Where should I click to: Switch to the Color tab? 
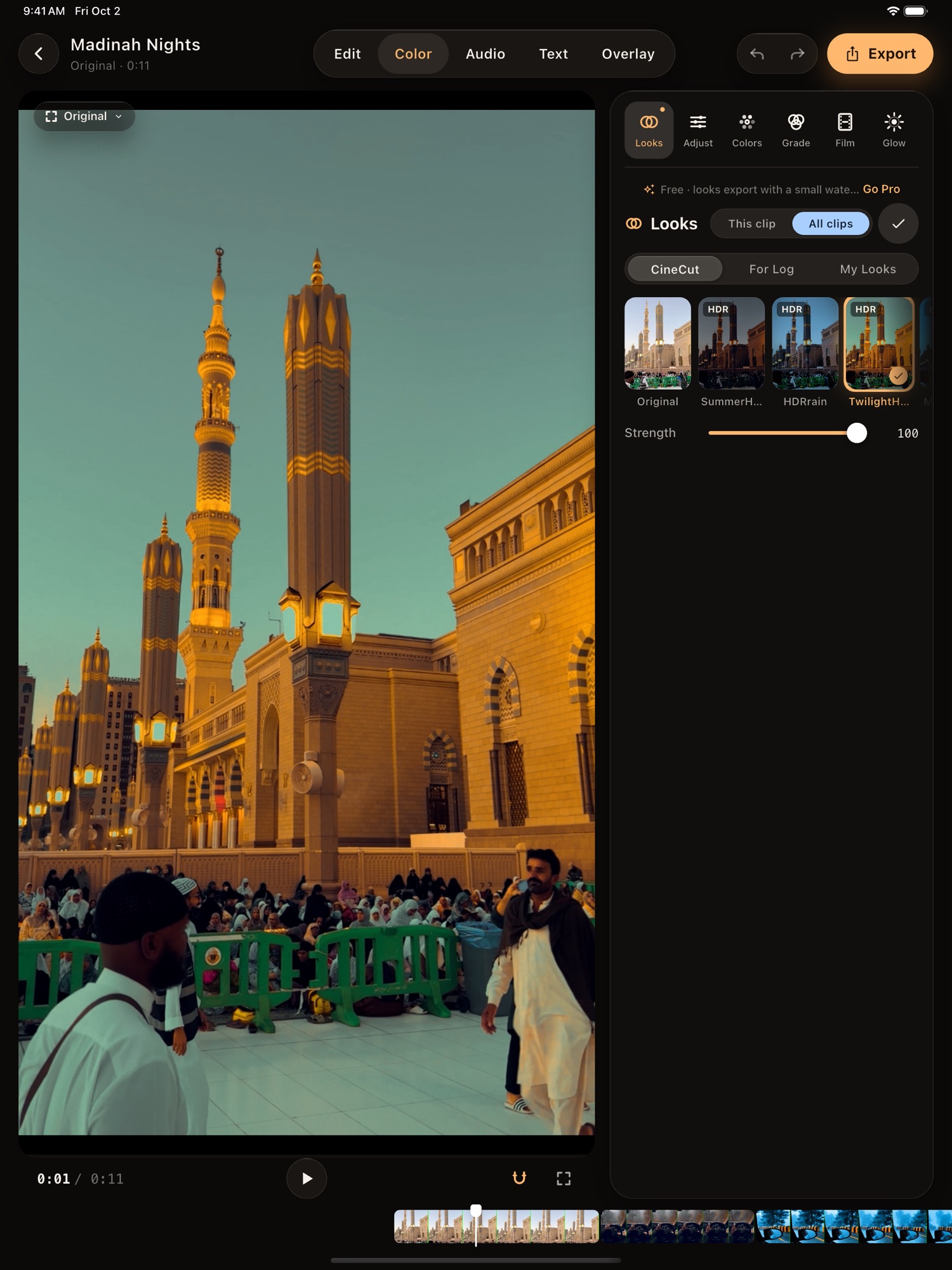tap(413, 54)
